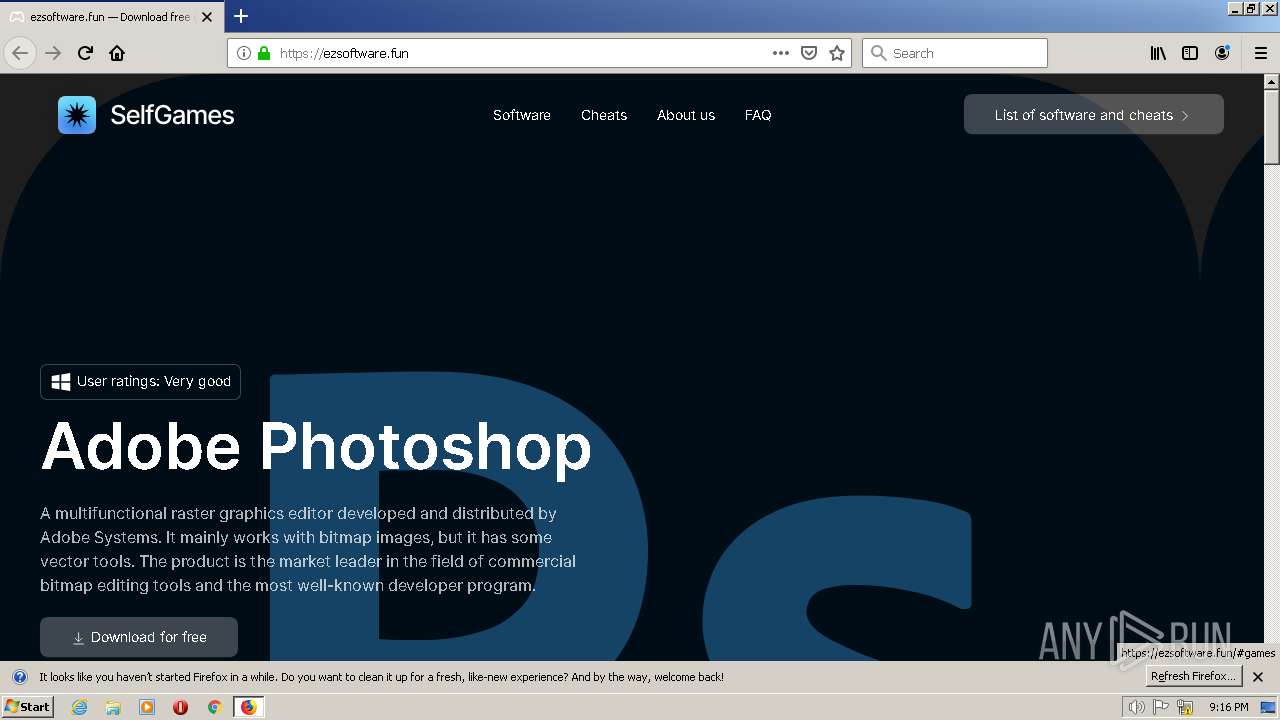
Task: Toggle the sidebars icon
Action: tap(1190, 53)
